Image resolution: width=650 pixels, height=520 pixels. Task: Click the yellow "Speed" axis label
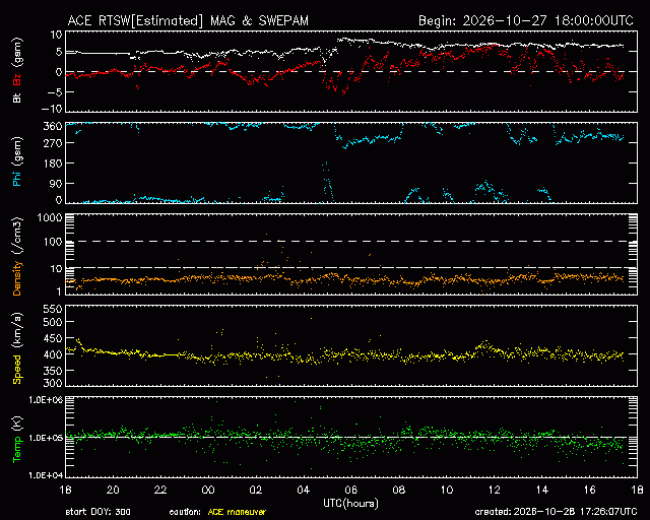(x=17, y=369)
